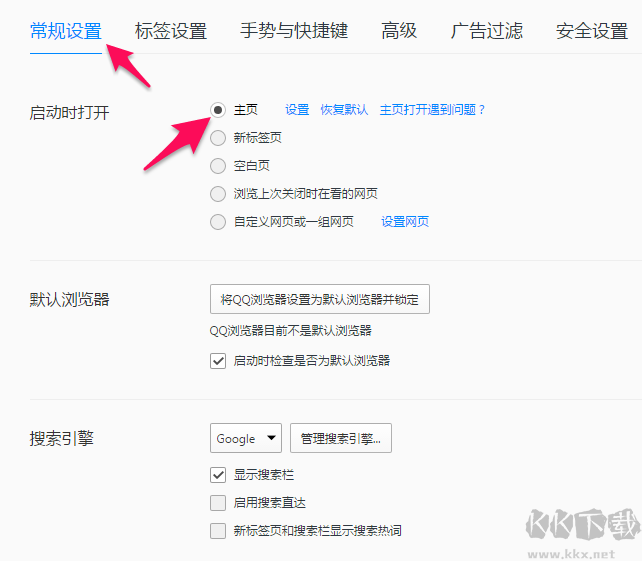Open the 高级 settings tab
Screen dimensions: 642x561
399,31
